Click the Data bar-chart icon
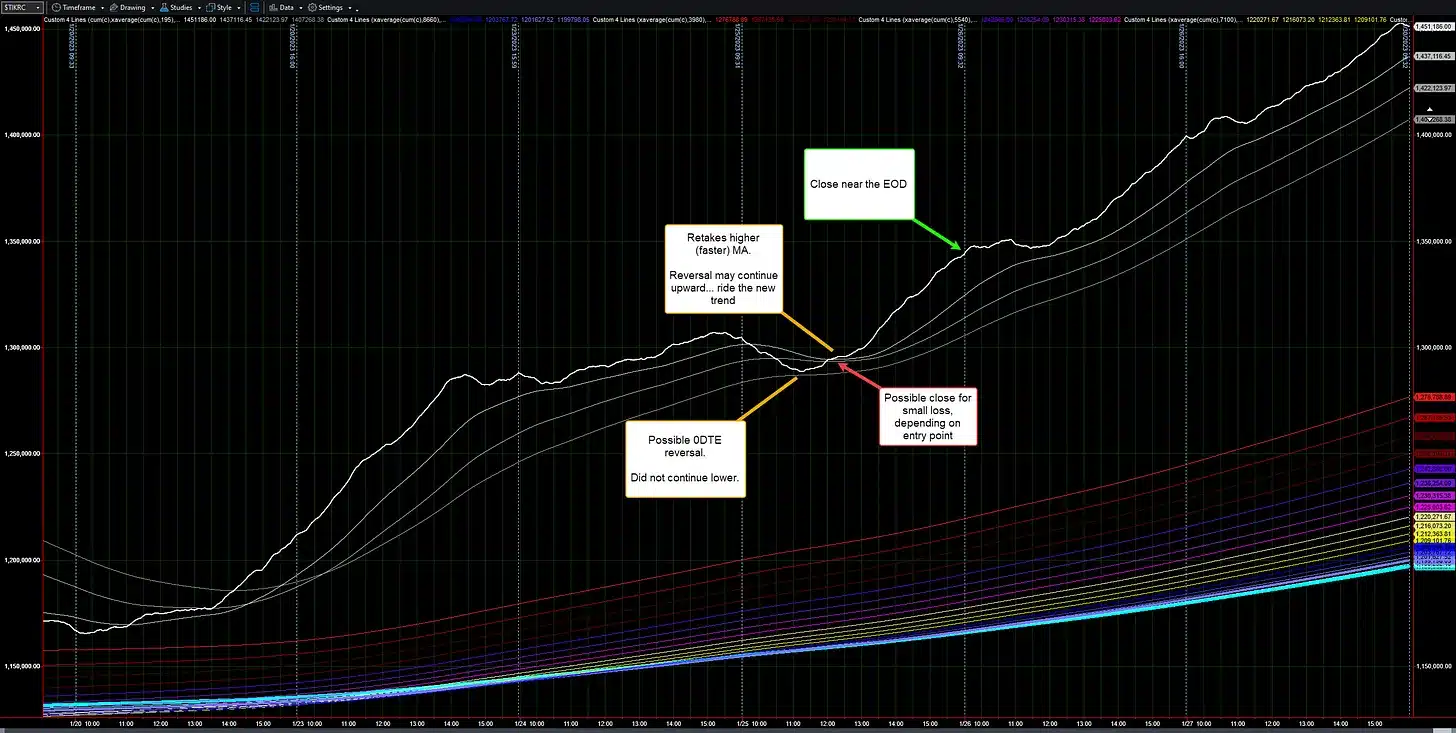 click(272, 7)
